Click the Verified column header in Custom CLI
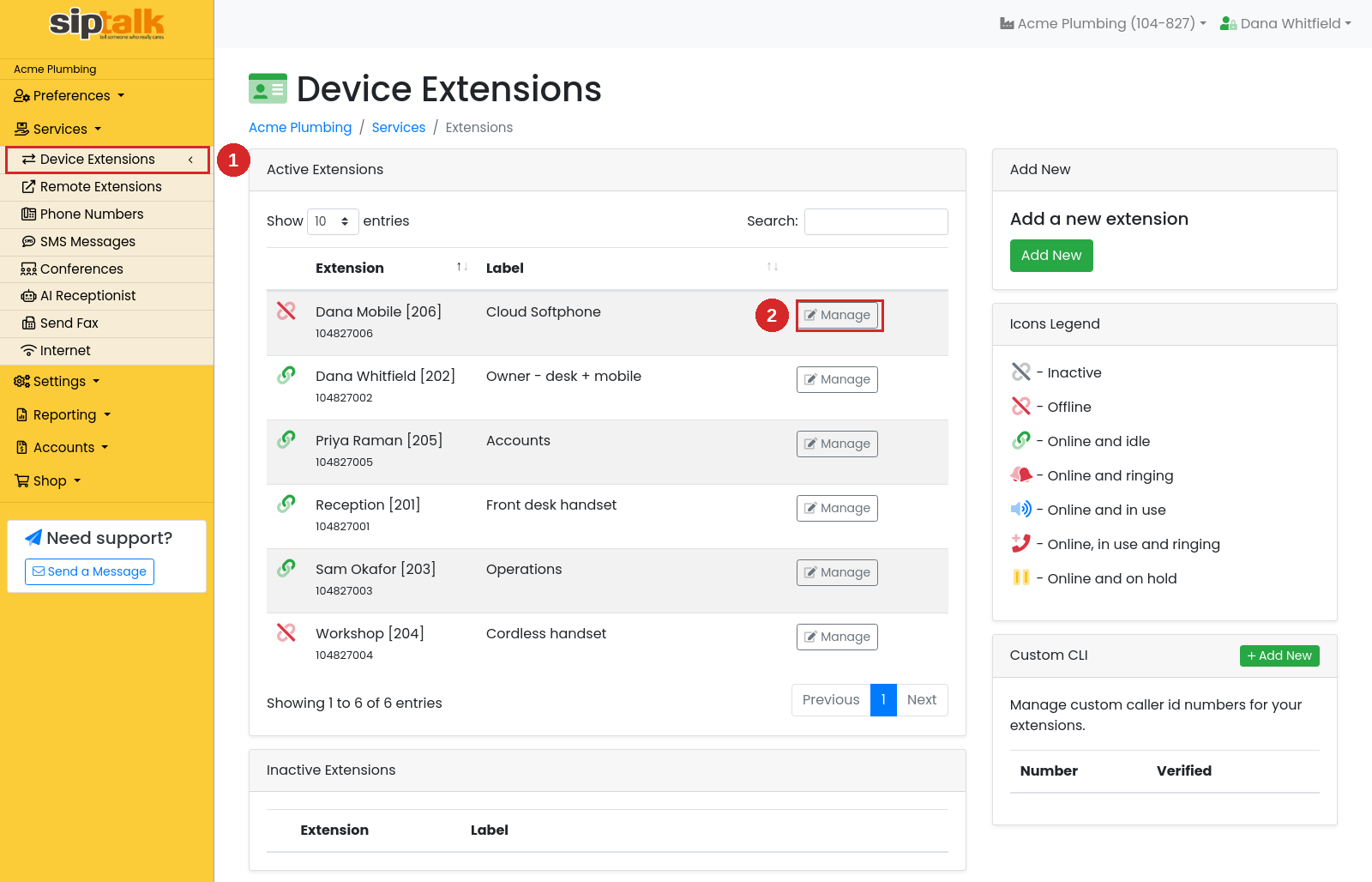The image size is (1372, 882). pyautogui.click(x=1184, y=770)
